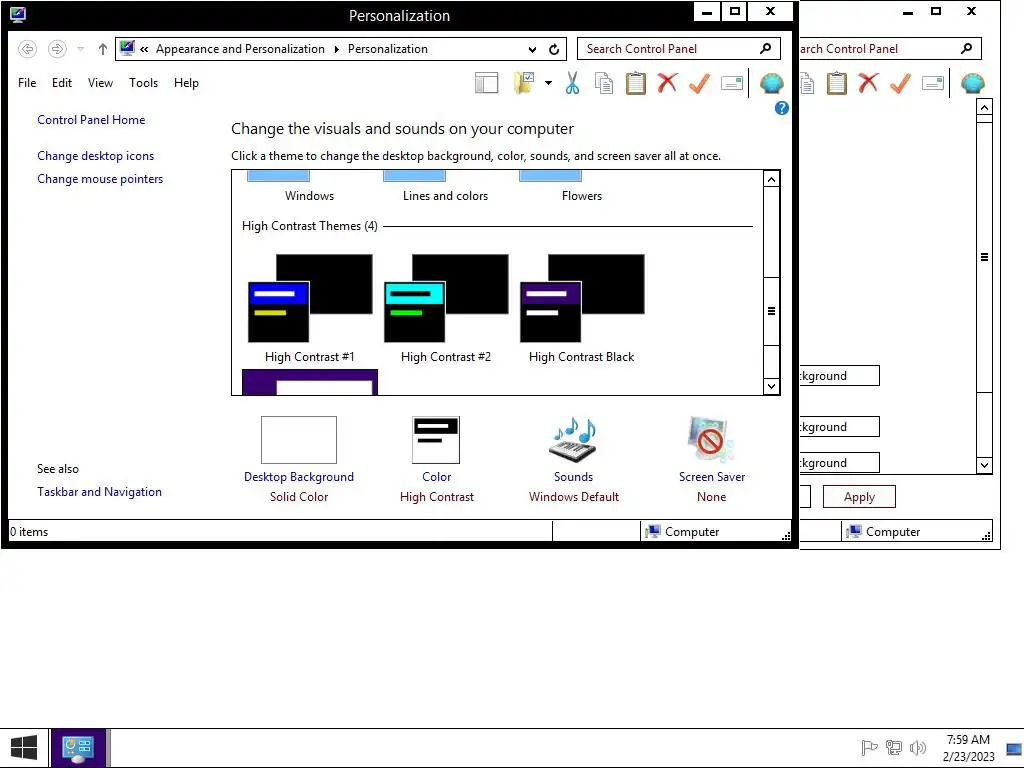Click the shell icon in the background window
Image resolution: width=1024 pixels, height=768 pixels.
[x=972, y=83]
